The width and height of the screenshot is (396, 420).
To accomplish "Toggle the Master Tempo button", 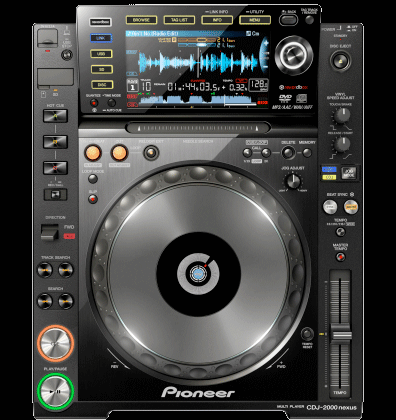I will pos(340,257).
